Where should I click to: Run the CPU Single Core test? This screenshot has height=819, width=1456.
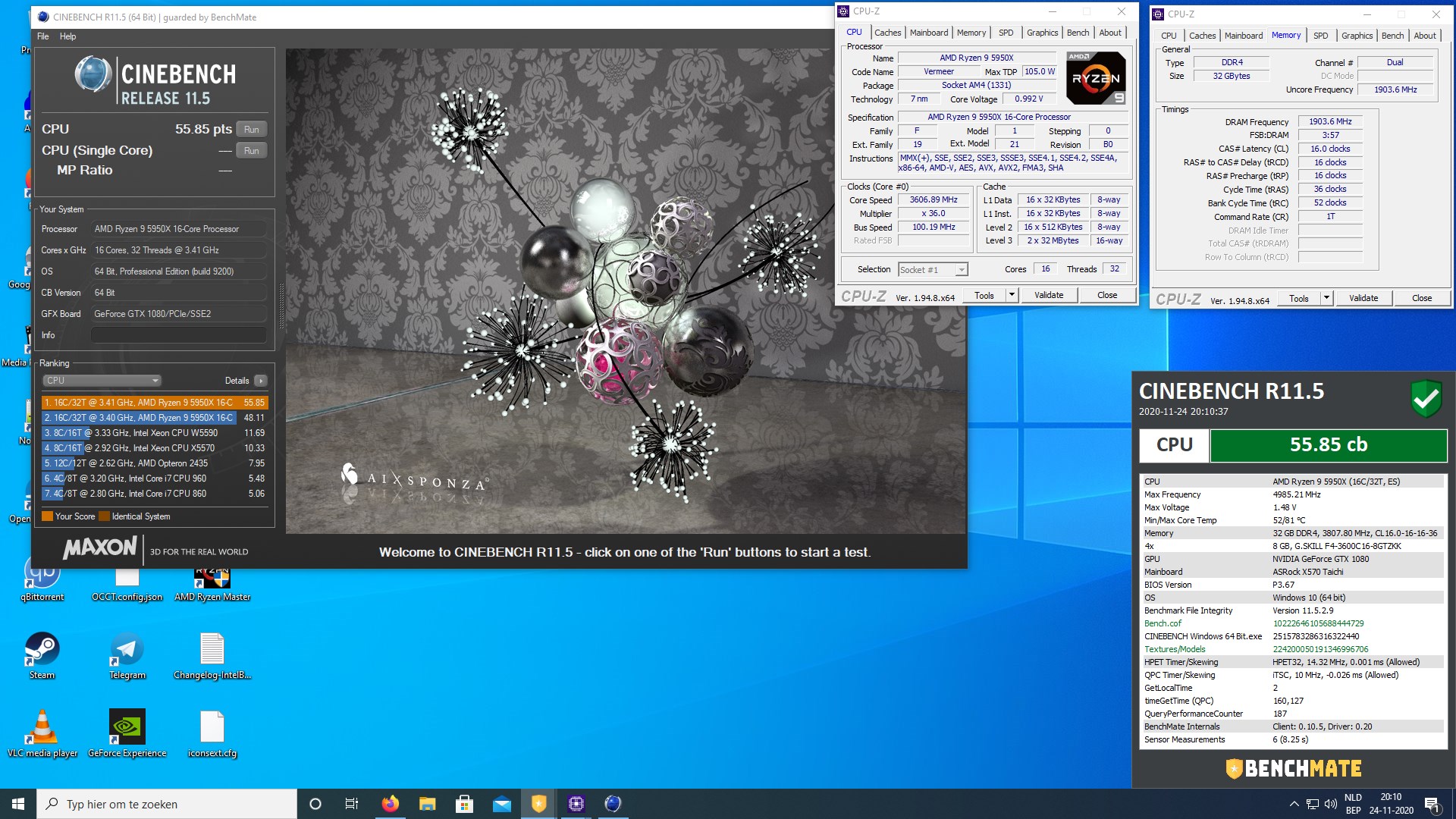tap(252, 151)
